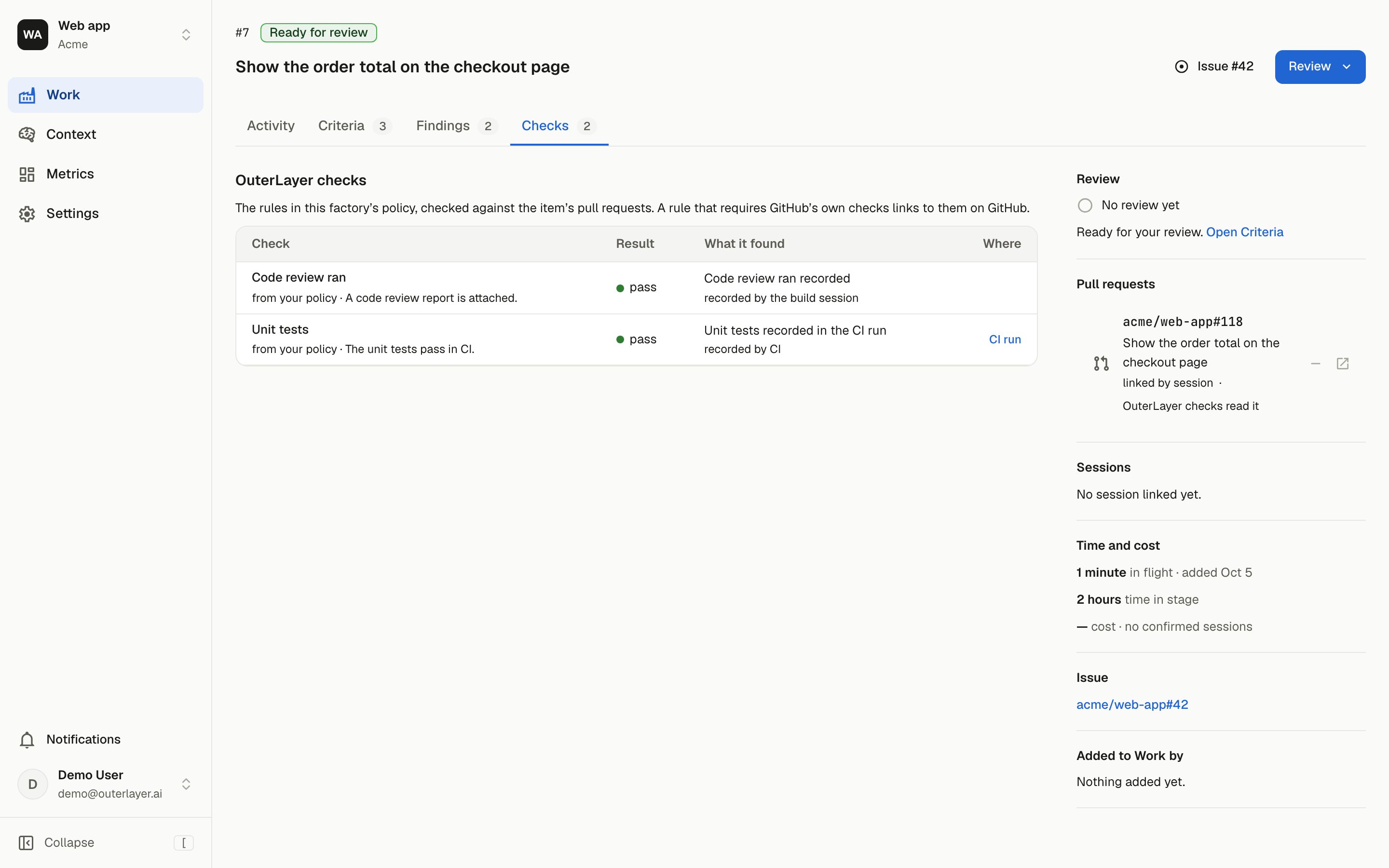This screenshot has width=1389, height=868.
Task: Click the Code review ran check row
Action: pos(636,287)
